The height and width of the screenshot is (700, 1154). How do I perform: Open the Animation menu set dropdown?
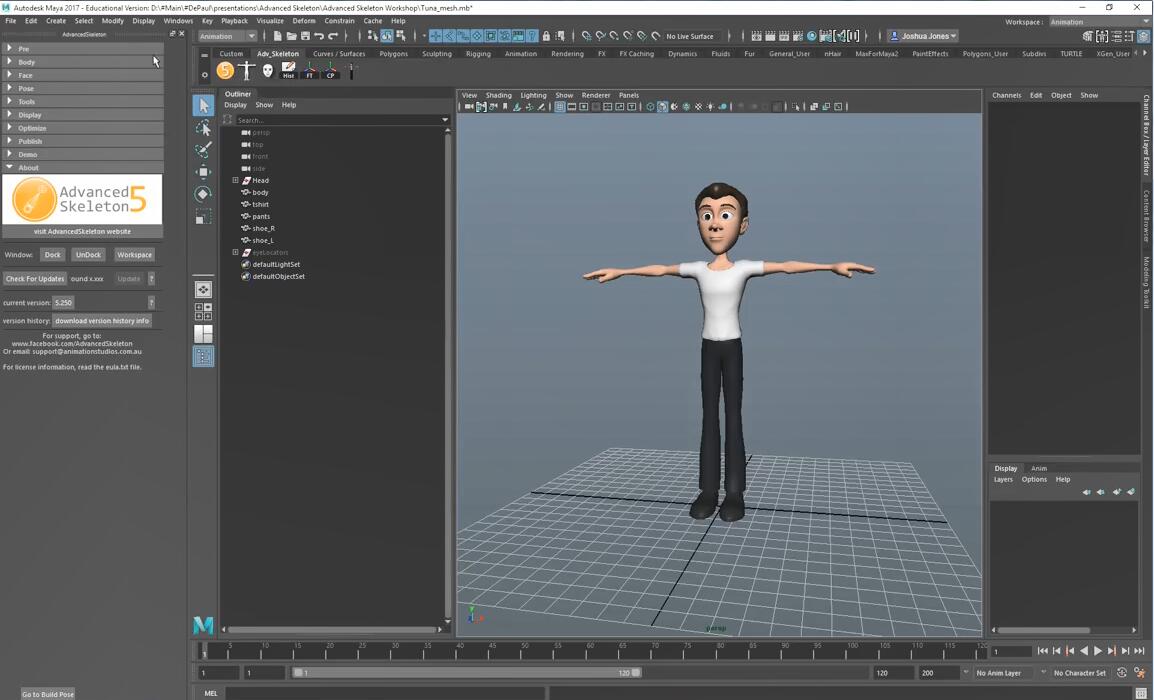click(x=227, y=36)
